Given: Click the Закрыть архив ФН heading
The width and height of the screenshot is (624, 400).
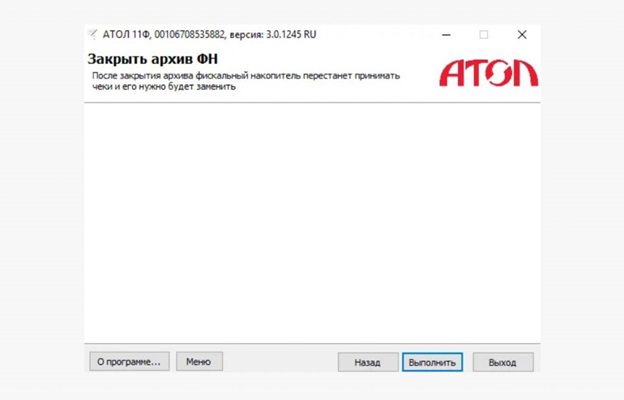Looking at the screenshot, I should click(153, 59).
